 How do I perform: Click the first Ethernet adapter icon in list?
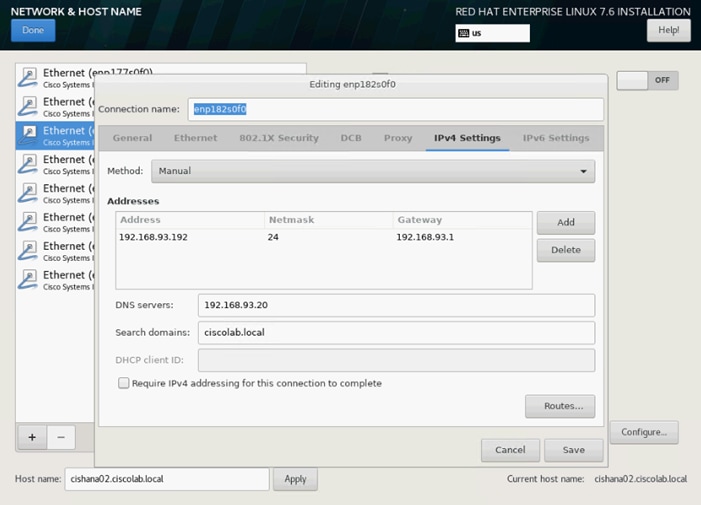click(28, 78)
